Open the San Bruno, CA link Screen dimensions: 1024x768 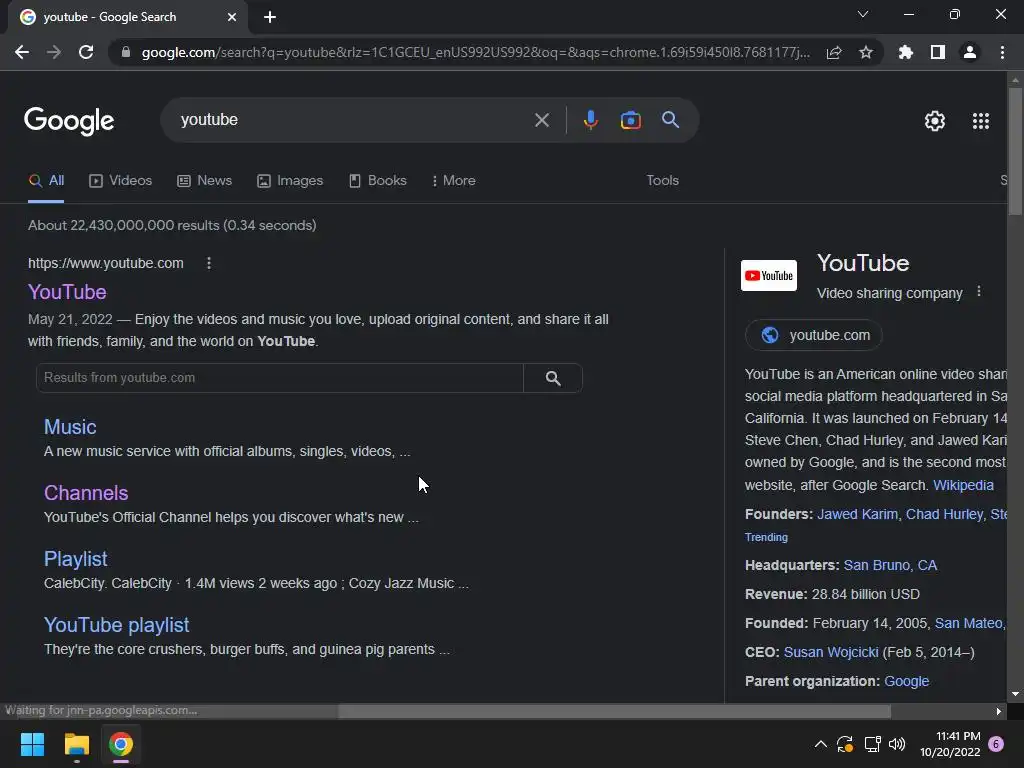point(890,566)
